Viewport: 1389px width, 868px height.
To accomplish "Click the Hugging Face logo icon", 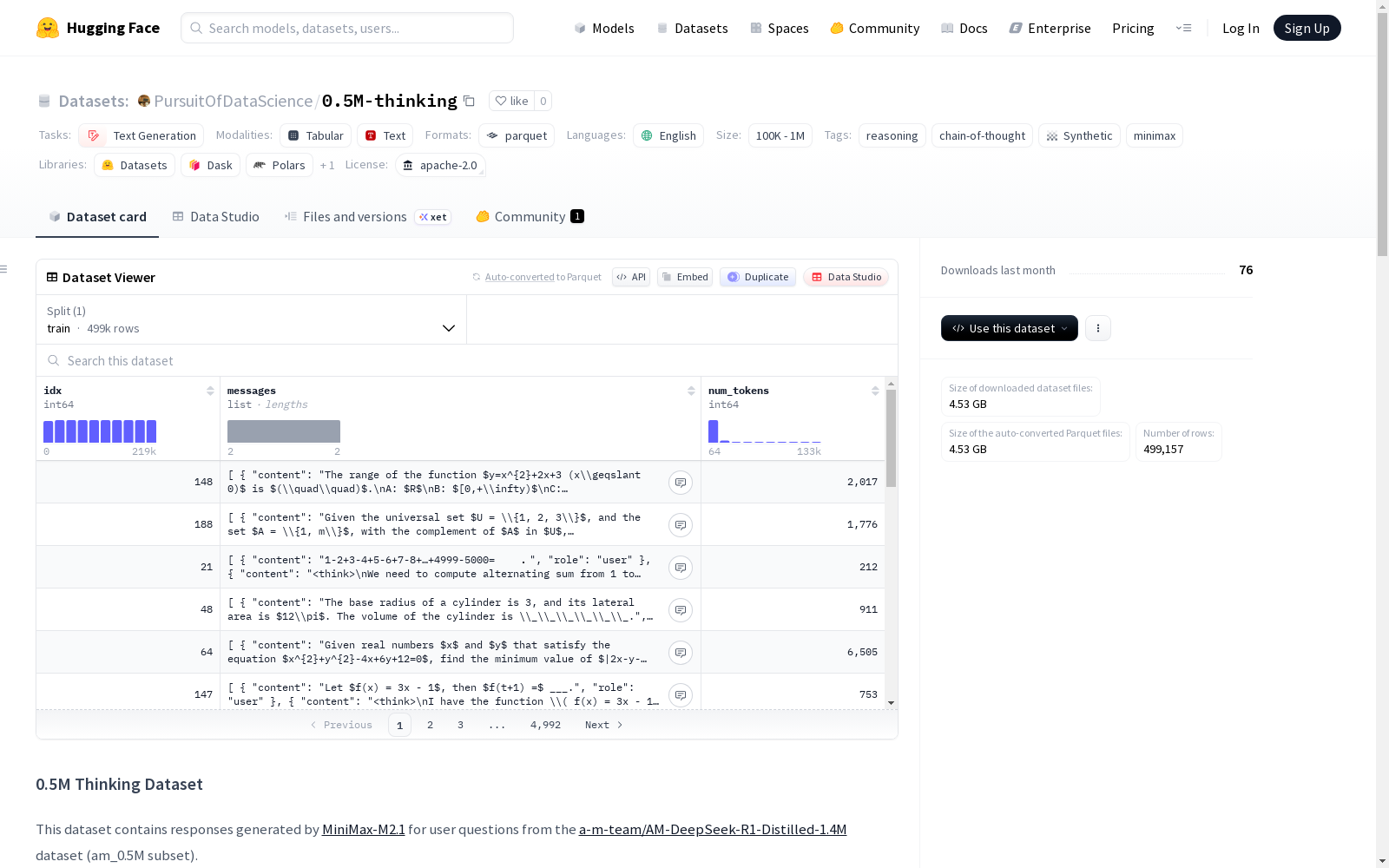I will (48, 28).
